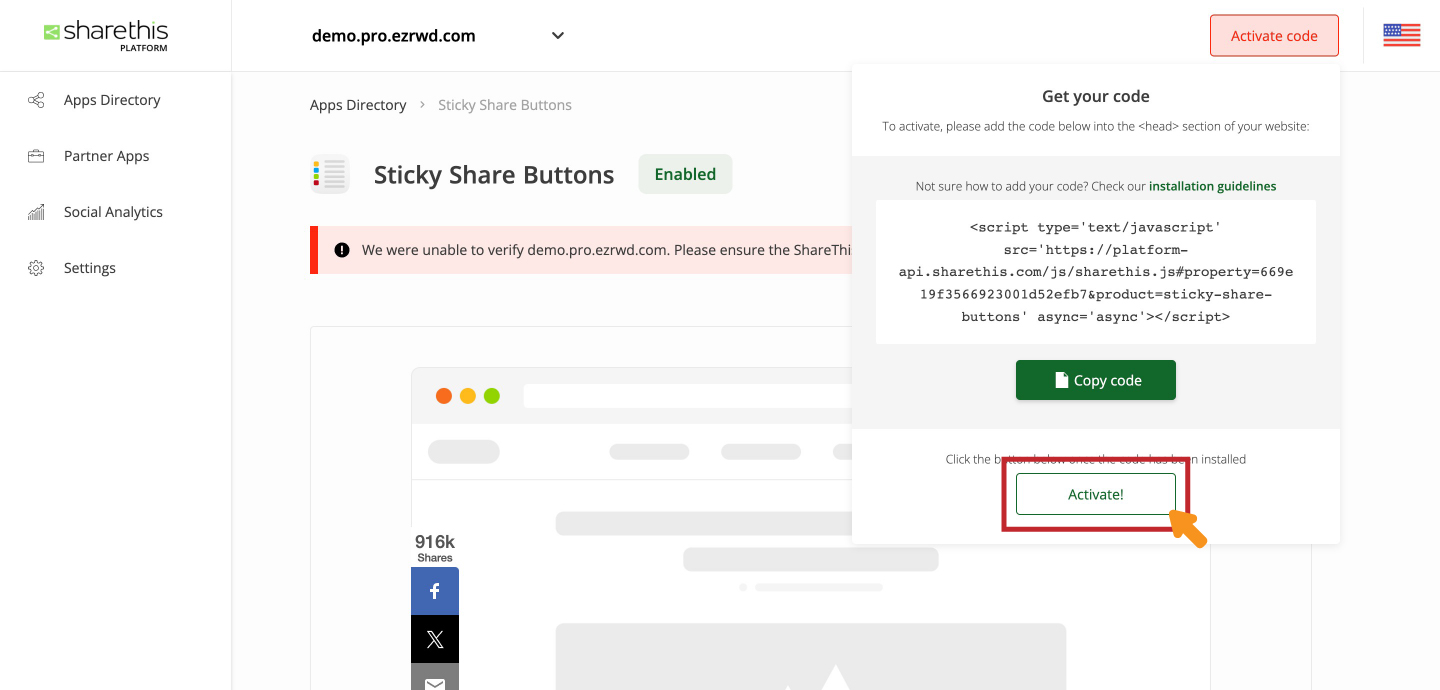This screenshot has height=690, width=1440.
Task: Click the Get your code heading
Action: 1096,96
